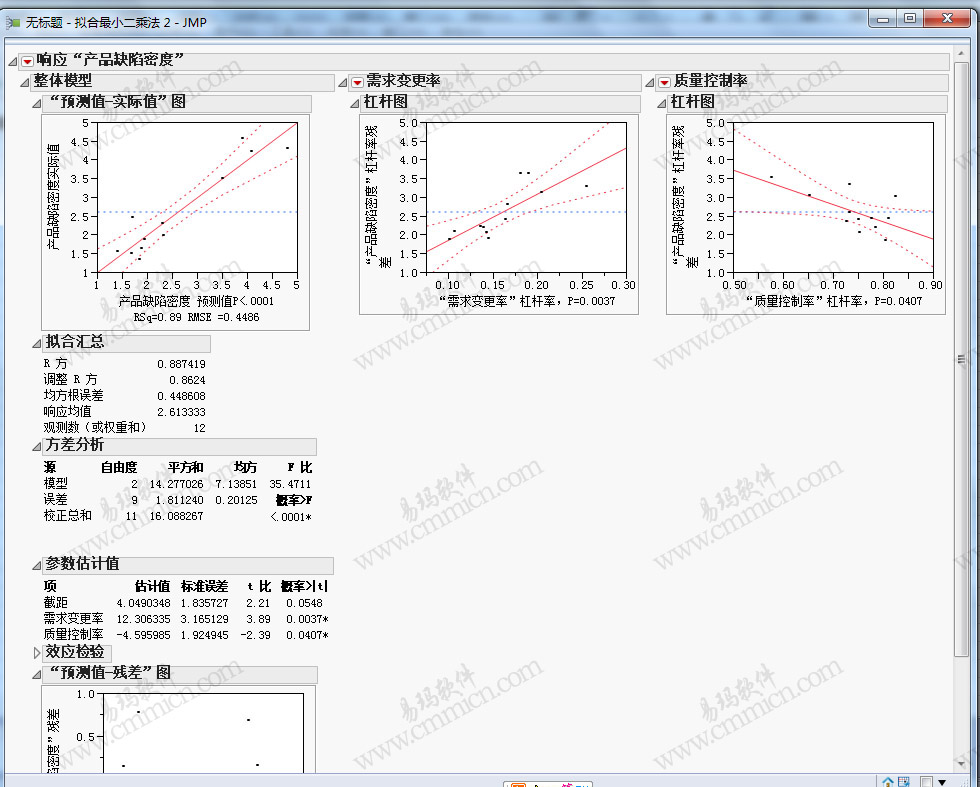Open red triangle menu for 需求变更率
The height and width of the screenshot is (787, 980).
coord(357,82)
